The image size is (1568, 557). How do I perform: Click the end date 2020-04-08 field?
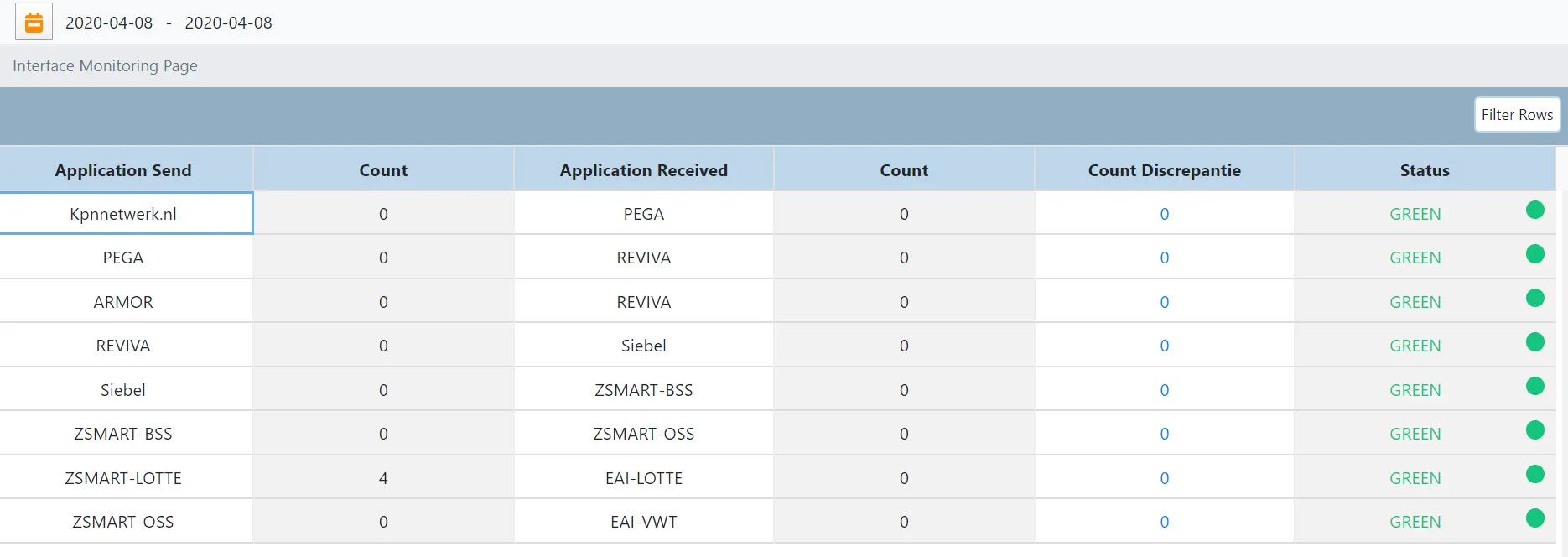coord(228,23)
